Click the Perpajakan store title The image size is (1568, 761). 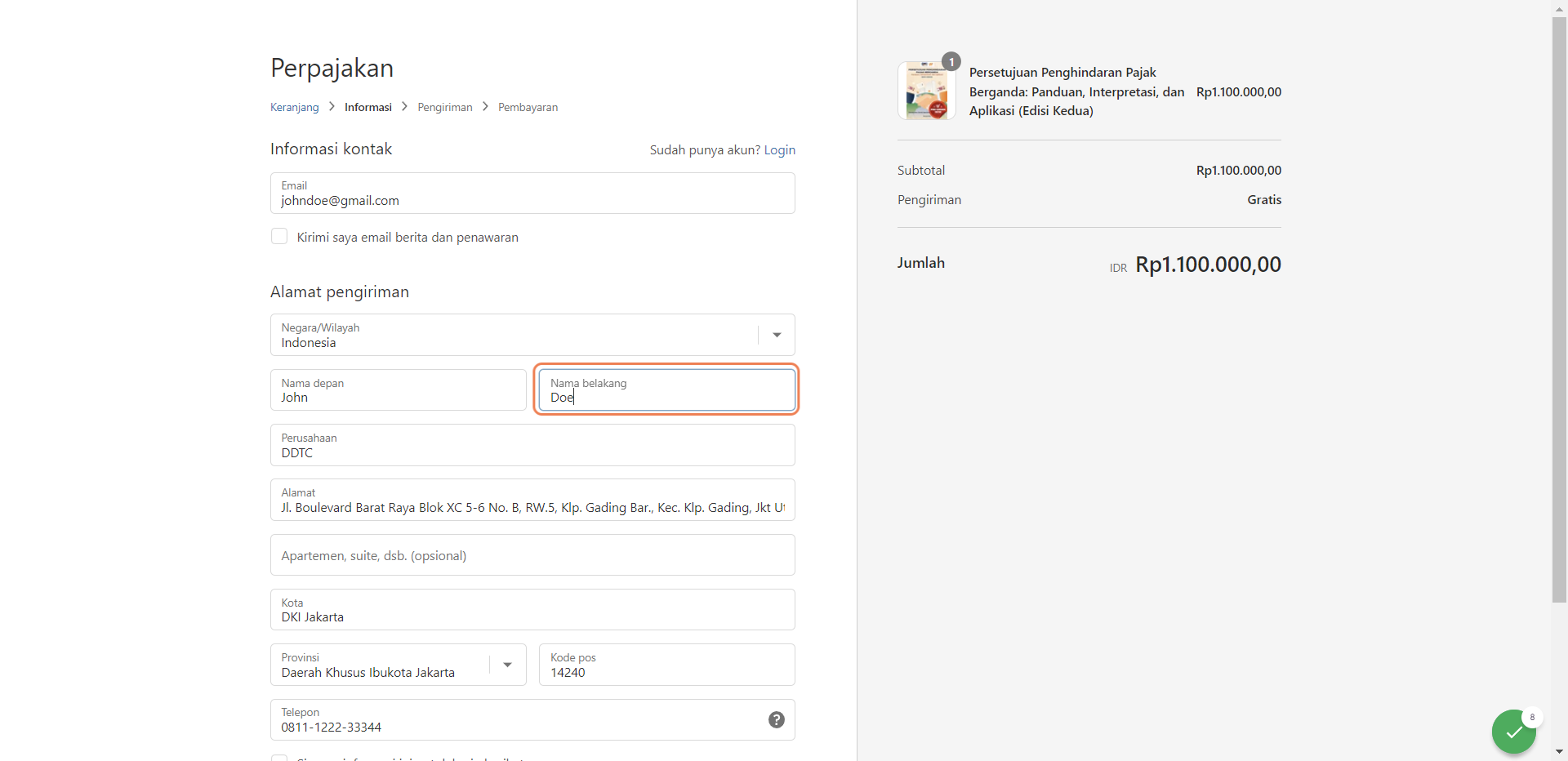[x=332, y=68]
